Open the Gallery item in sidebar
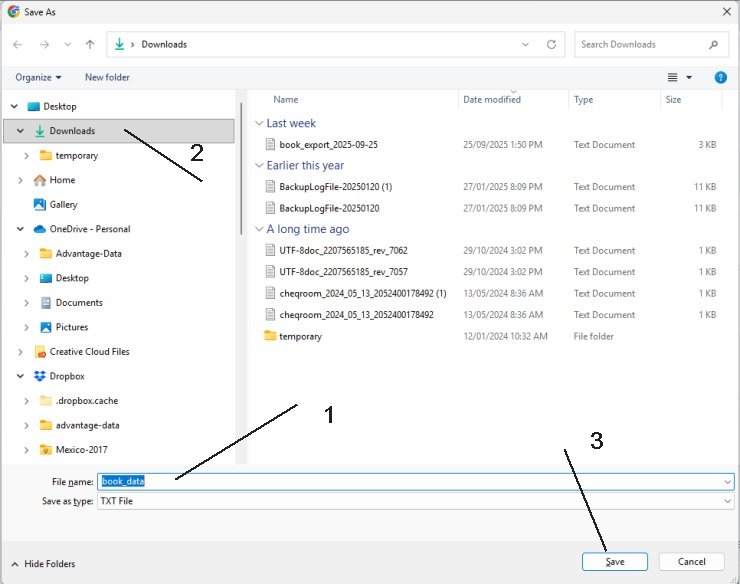The image size is (740, 584). point(63,204)
